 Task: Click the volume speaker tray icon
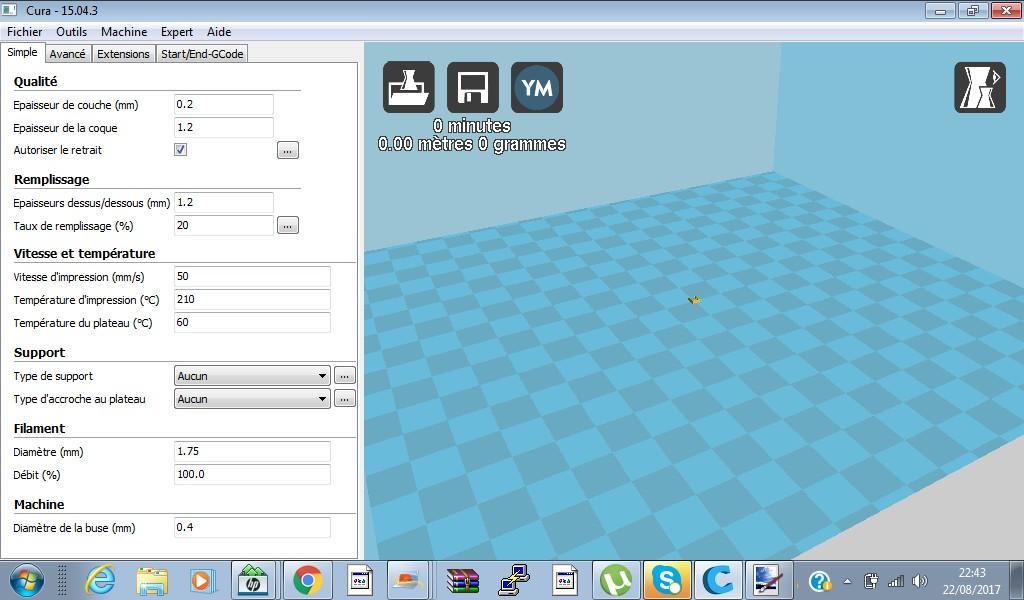(x=920, y=580)
